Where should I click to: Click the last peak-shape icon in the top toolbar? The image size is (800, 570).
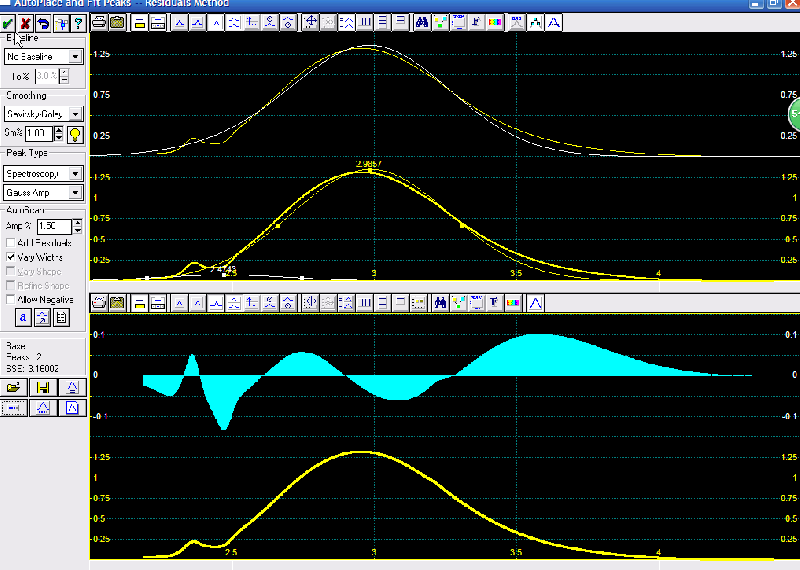[x=554, y=22]
